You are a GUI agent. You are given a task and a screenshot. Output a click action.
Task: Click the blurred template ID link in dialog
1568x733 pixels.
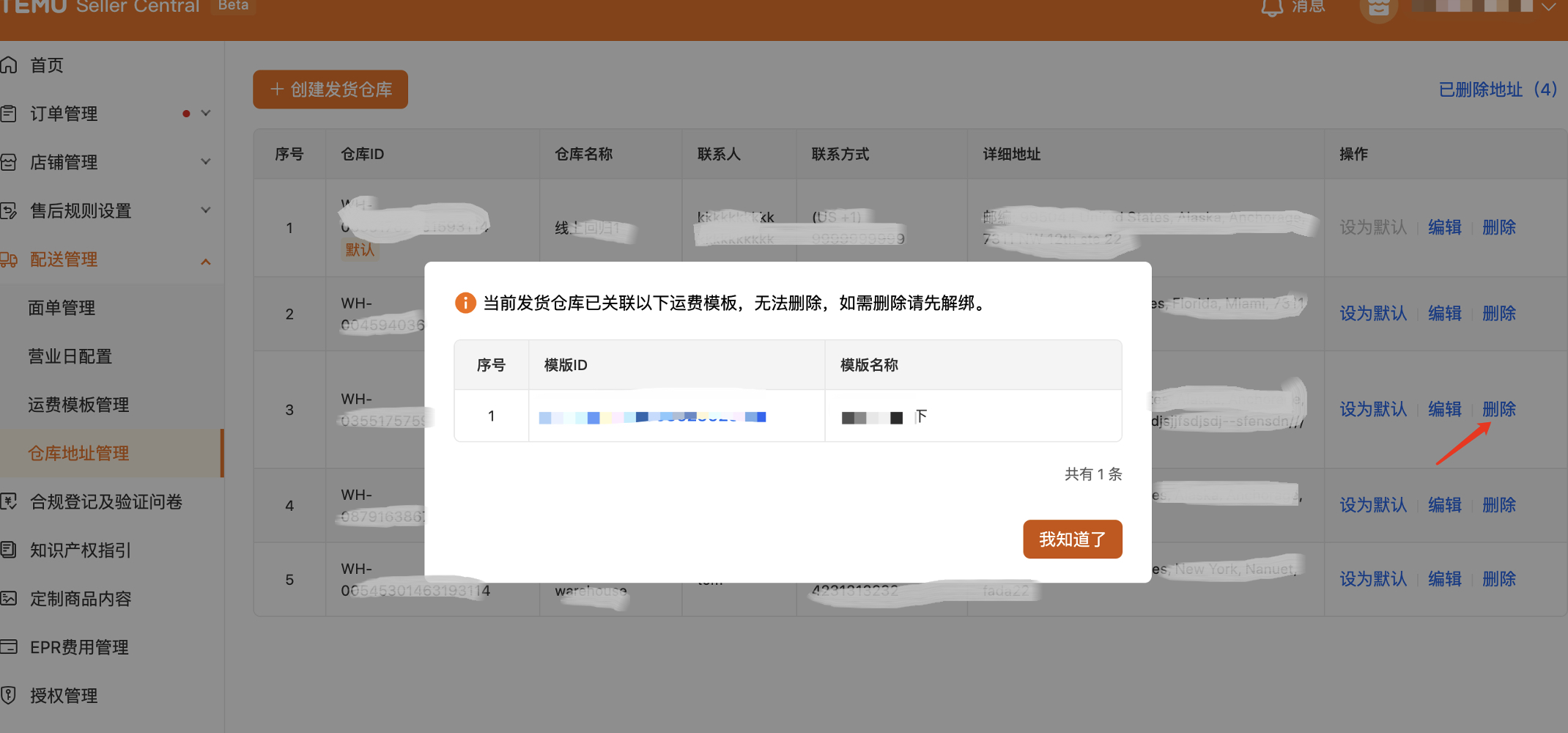(x=652, y=417)
